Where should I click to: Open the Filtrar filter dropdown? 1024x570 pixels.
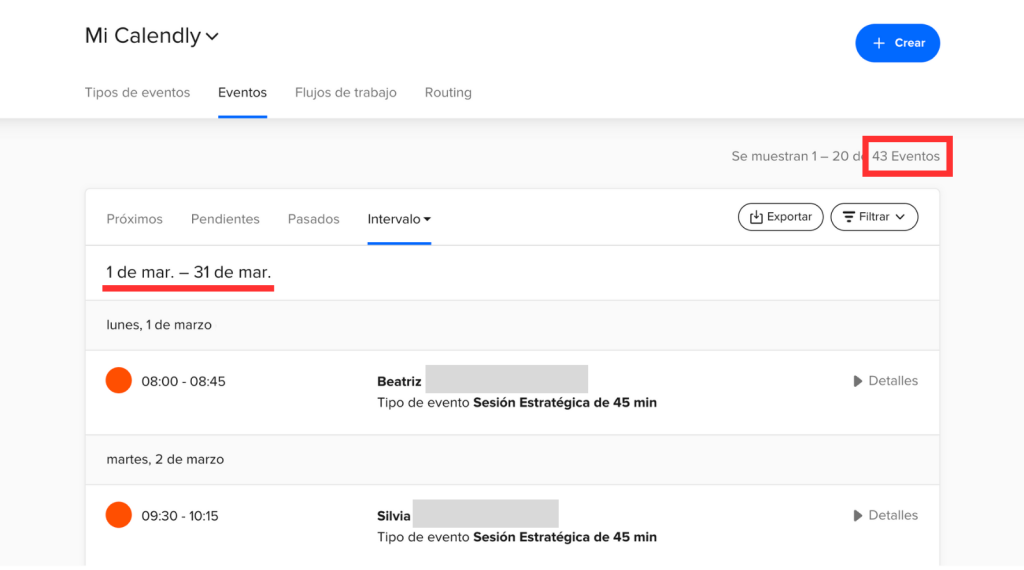(x=873, y=217)
